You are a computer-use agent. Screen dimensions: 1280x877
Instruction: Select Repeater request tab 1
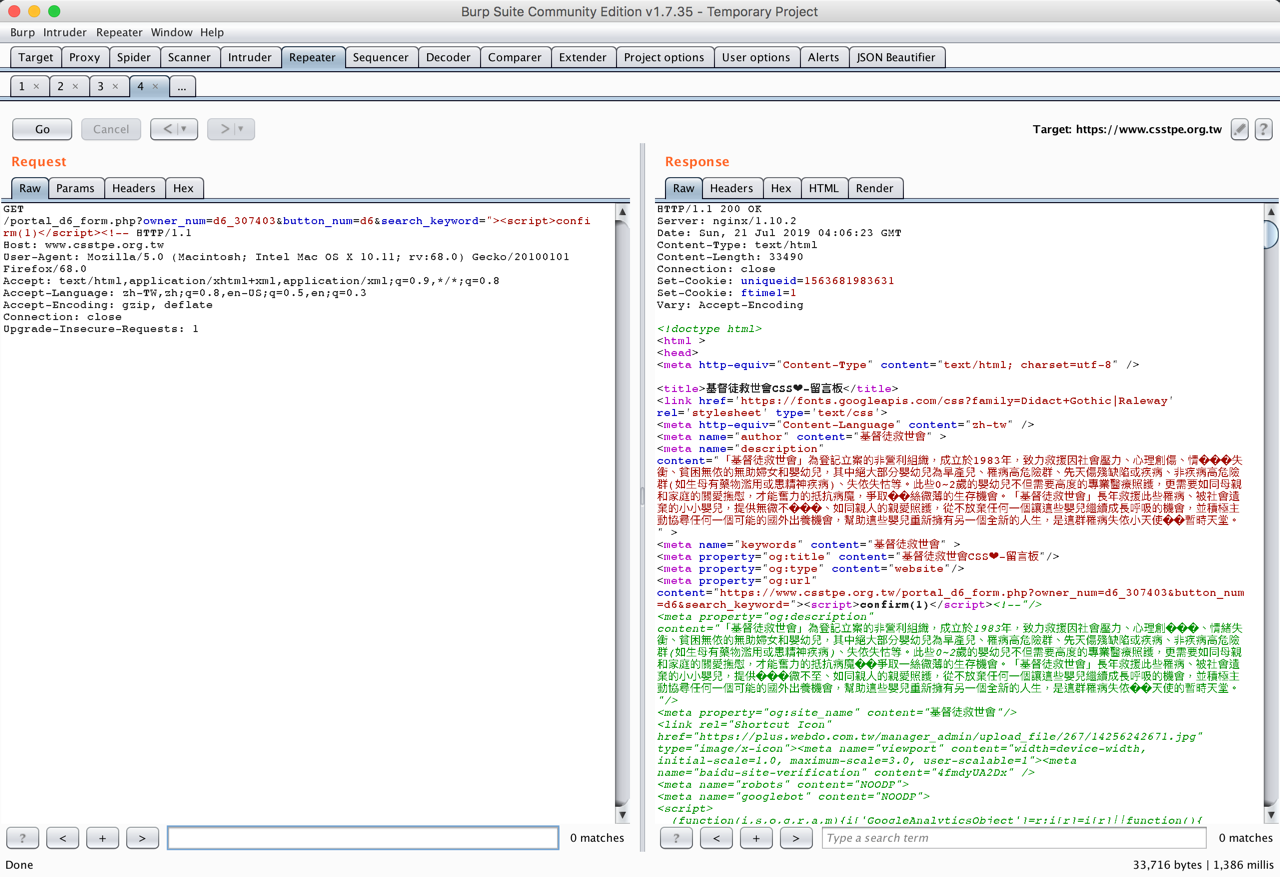[x=22, y=87]
